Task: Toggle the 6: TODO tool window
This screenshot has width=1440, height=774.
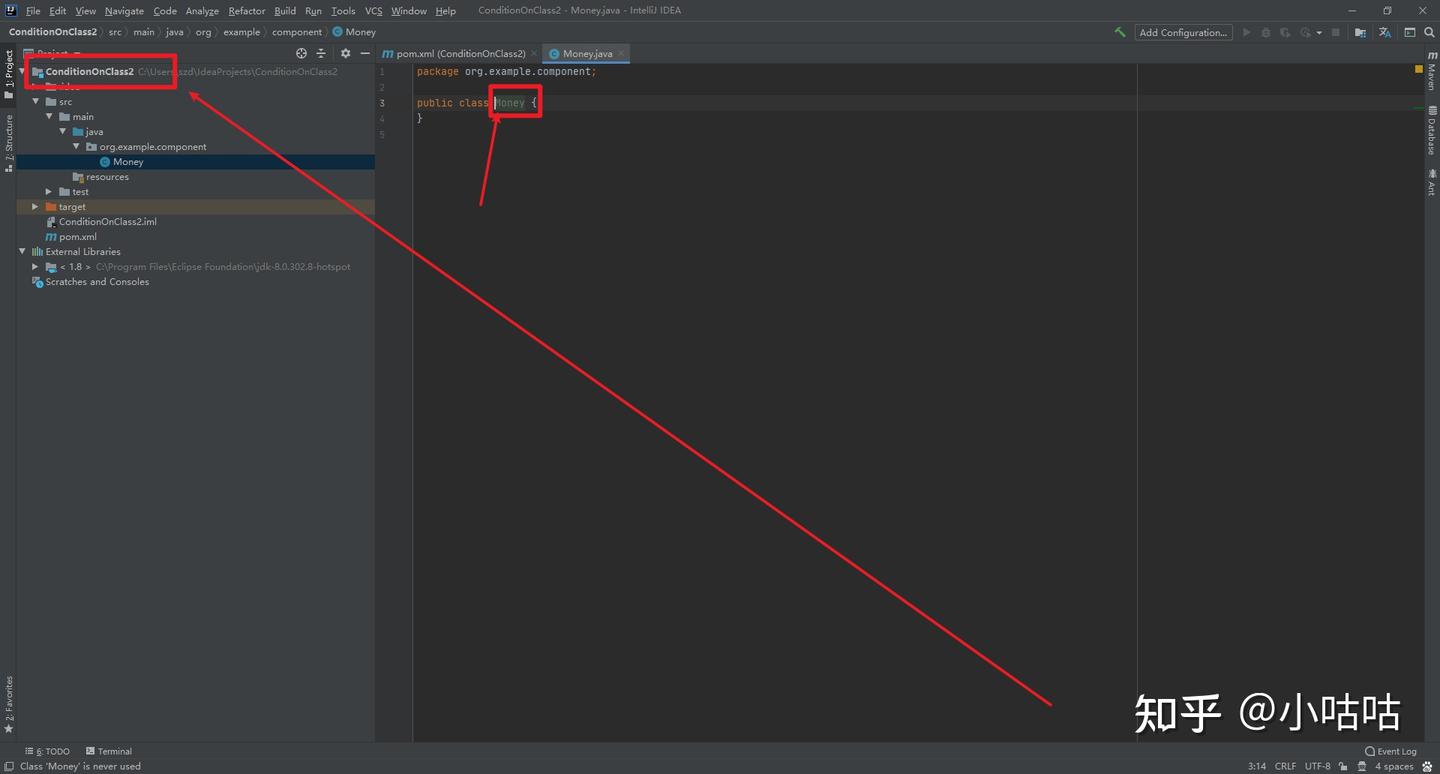Action: coord(47,751)
